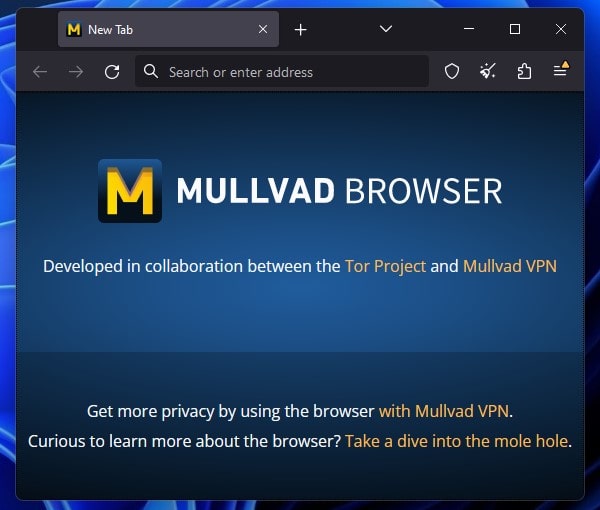Click the Mullvad M favicon on tab

point(74,29)
